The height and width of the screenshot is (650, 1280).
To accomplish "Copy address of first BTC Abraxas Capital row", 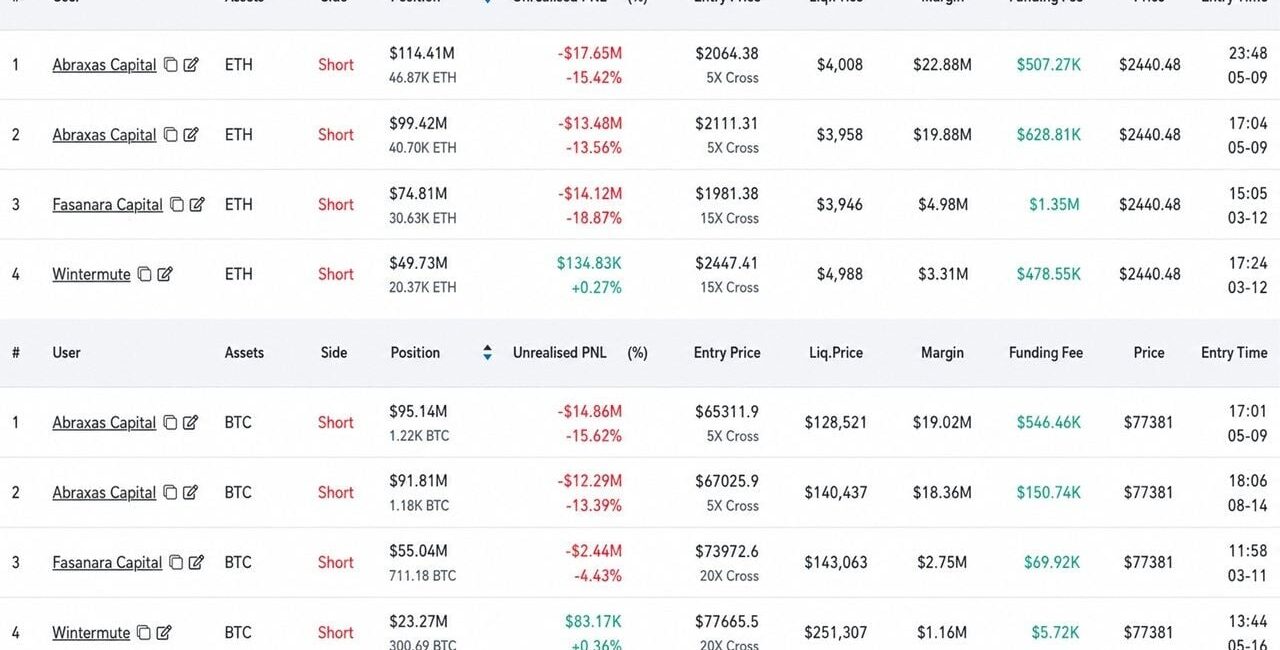I will (170, 422).
